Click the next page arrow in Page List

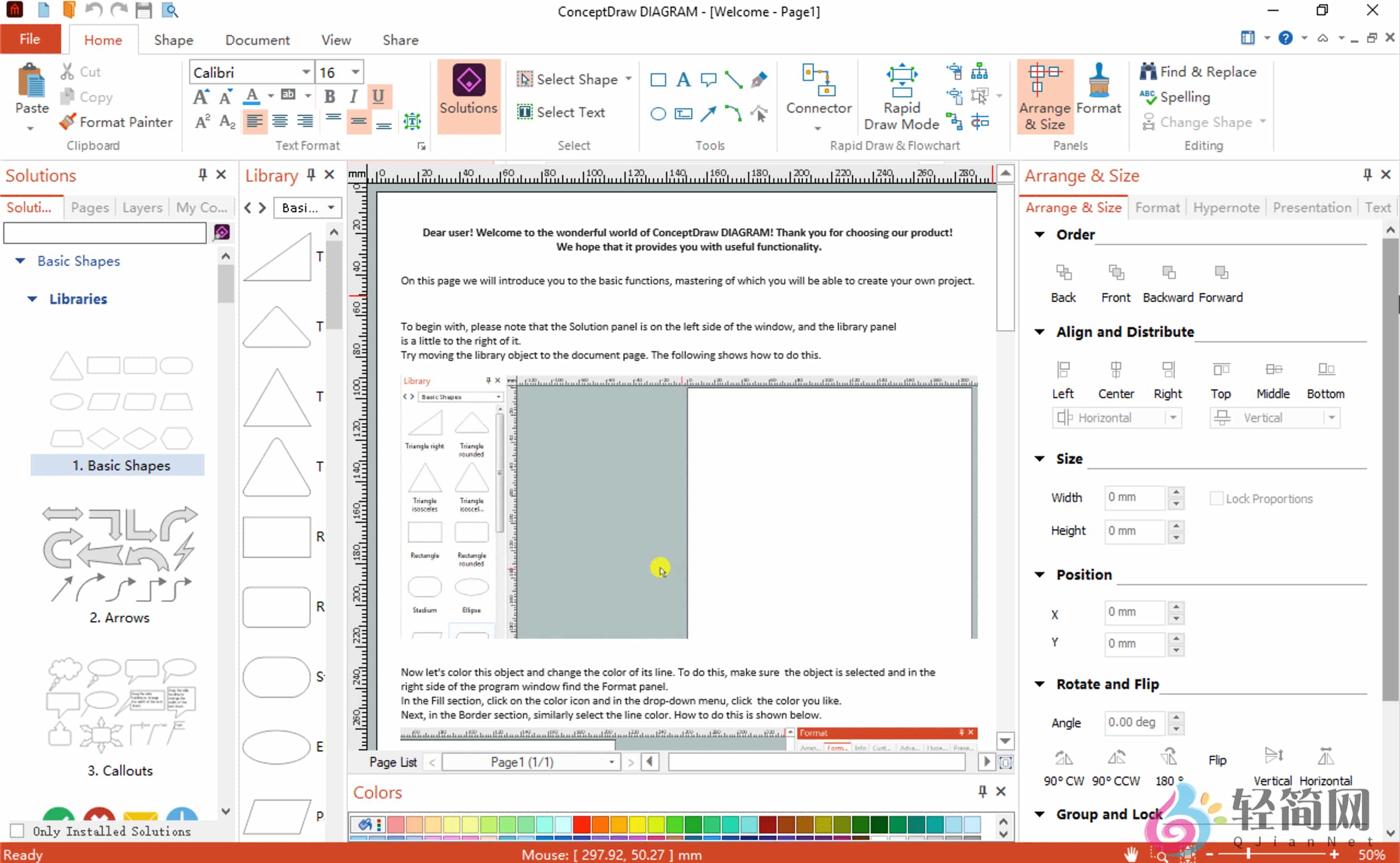pos(631,761)
